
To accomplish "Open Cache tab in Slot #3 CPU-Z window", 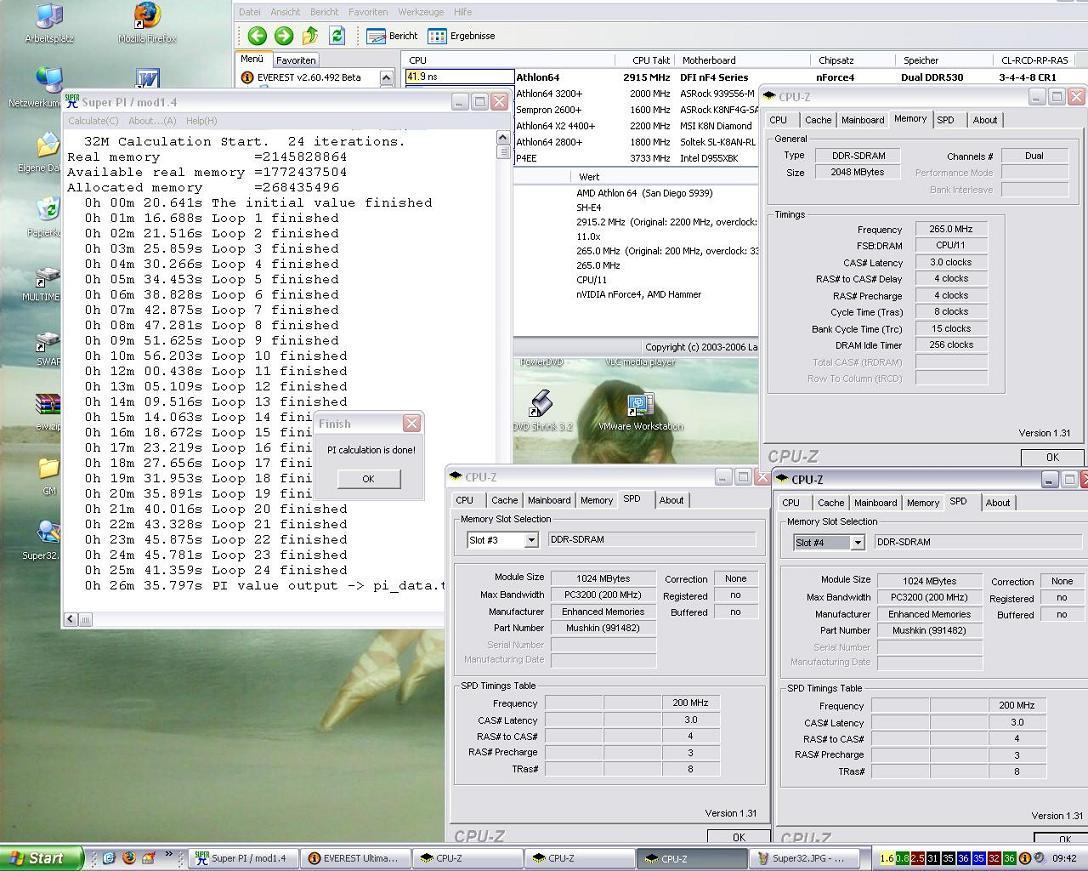I will [x=504, y=500].
